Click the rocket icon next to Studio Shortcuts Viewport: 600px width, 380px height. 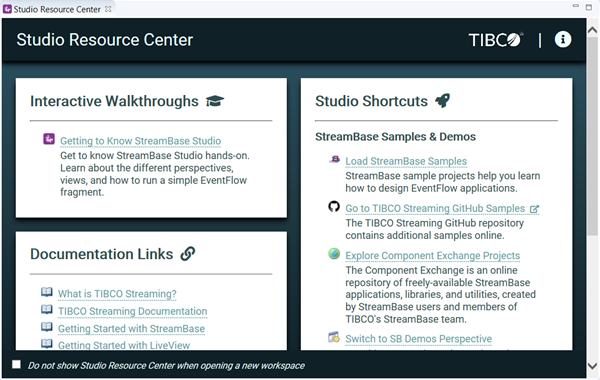click(443, 101)
